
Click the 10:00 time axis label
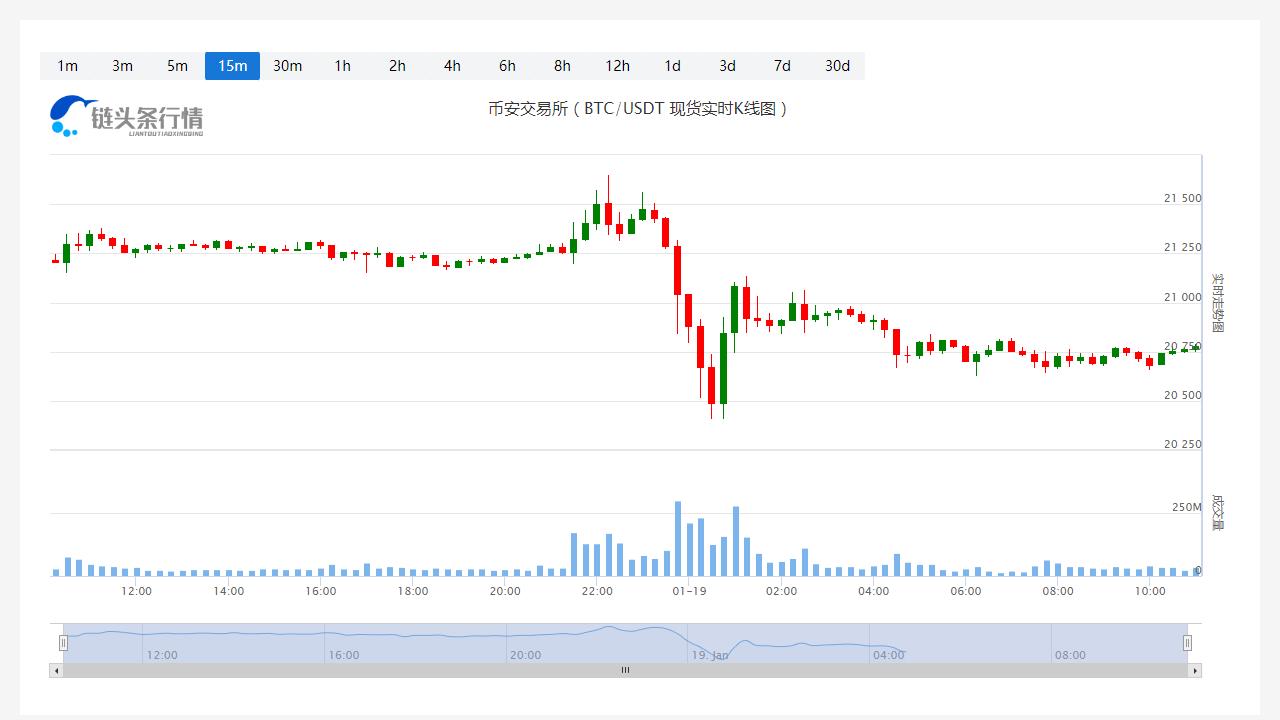click(1150, 591)
